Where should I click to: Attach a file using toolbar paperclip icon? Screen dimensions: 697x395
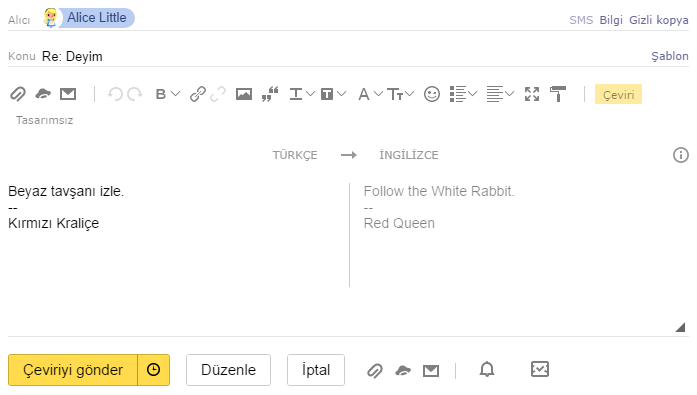[x=18, y=94]
